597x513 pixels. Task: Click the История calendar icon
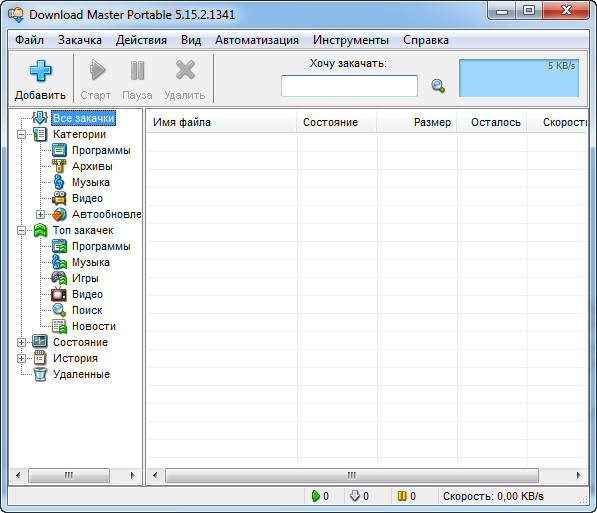[40, 358]
